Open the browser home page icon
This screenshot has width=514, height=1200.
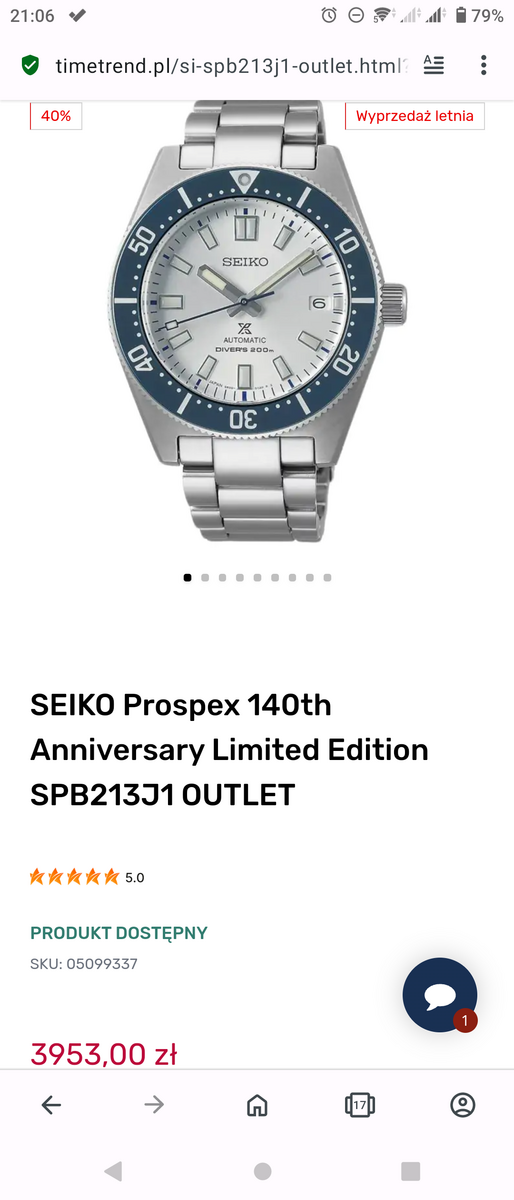pos(257,1105)
